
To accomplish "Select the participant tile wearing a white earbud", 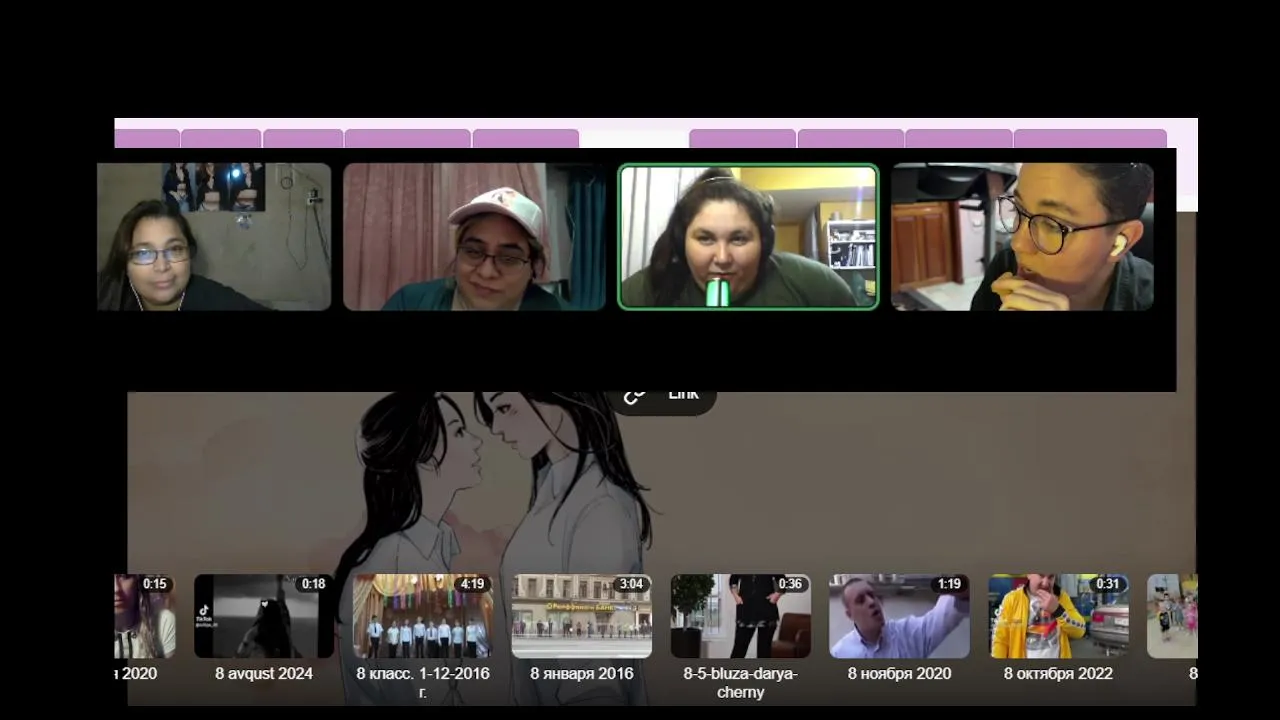I will tap(1022, 237).
